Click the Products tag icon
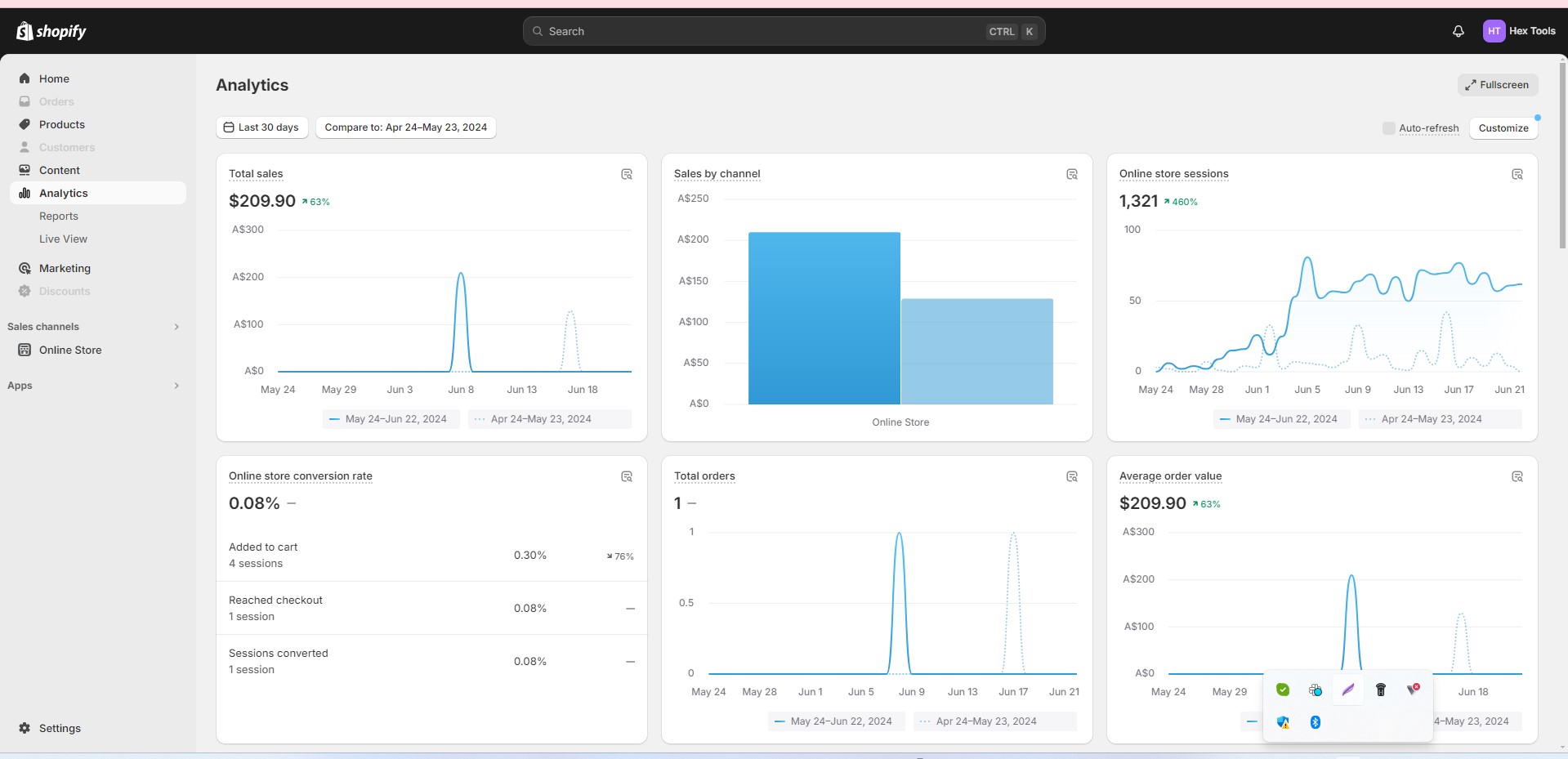Screen dimensions: 1568x759 click(x=25, y=124)
